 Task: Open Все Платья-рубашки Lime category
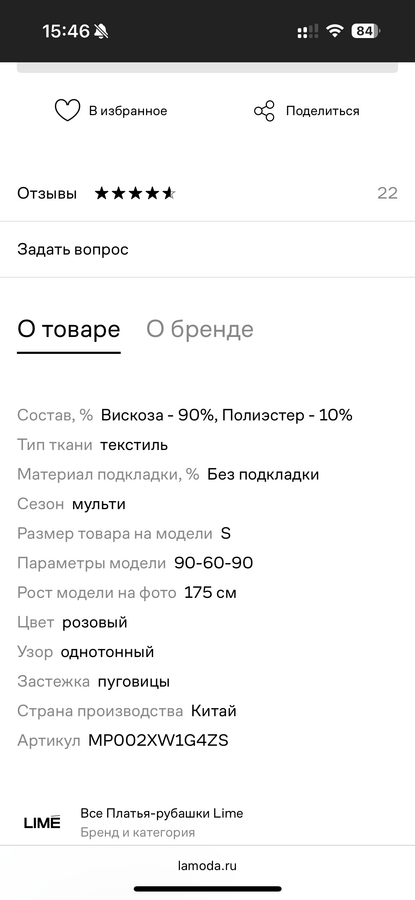tap(162, 813)
